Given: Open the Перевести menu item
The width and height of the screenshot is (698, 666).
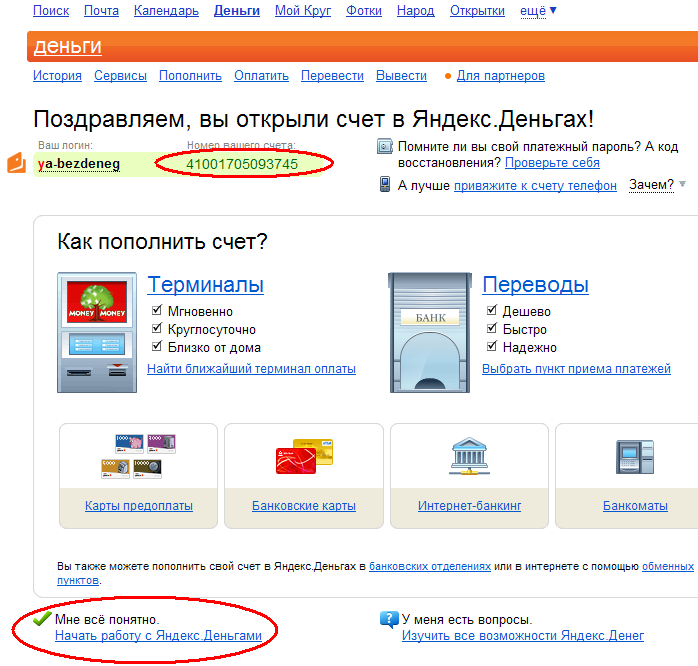Looking at the screenshot, I should 332,76.
